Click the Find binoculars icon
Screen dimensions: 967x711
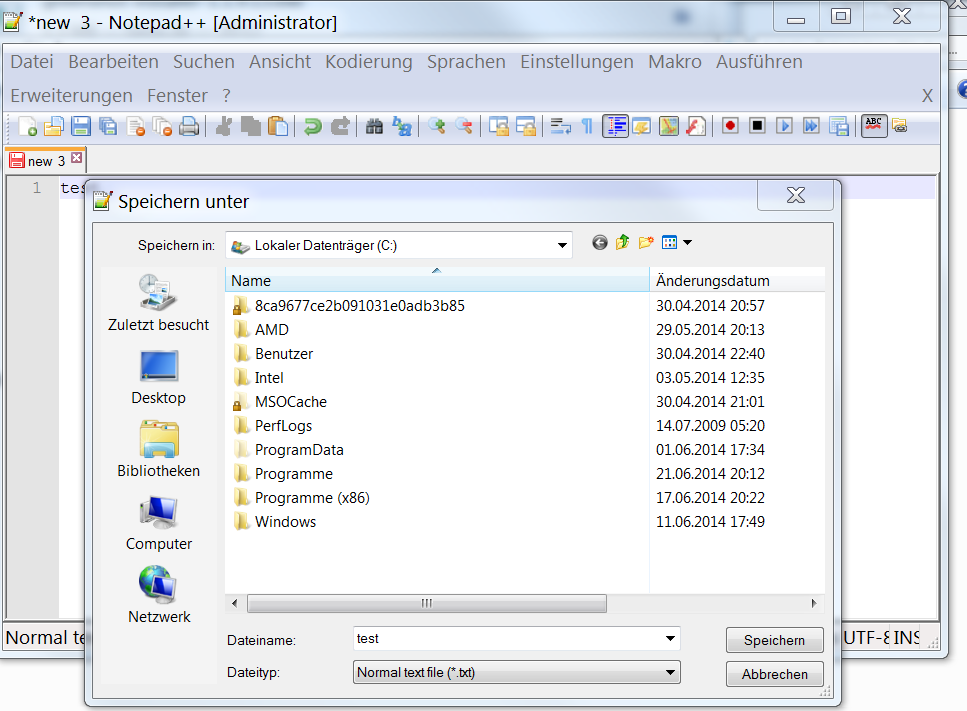click(x=374, y=126)
